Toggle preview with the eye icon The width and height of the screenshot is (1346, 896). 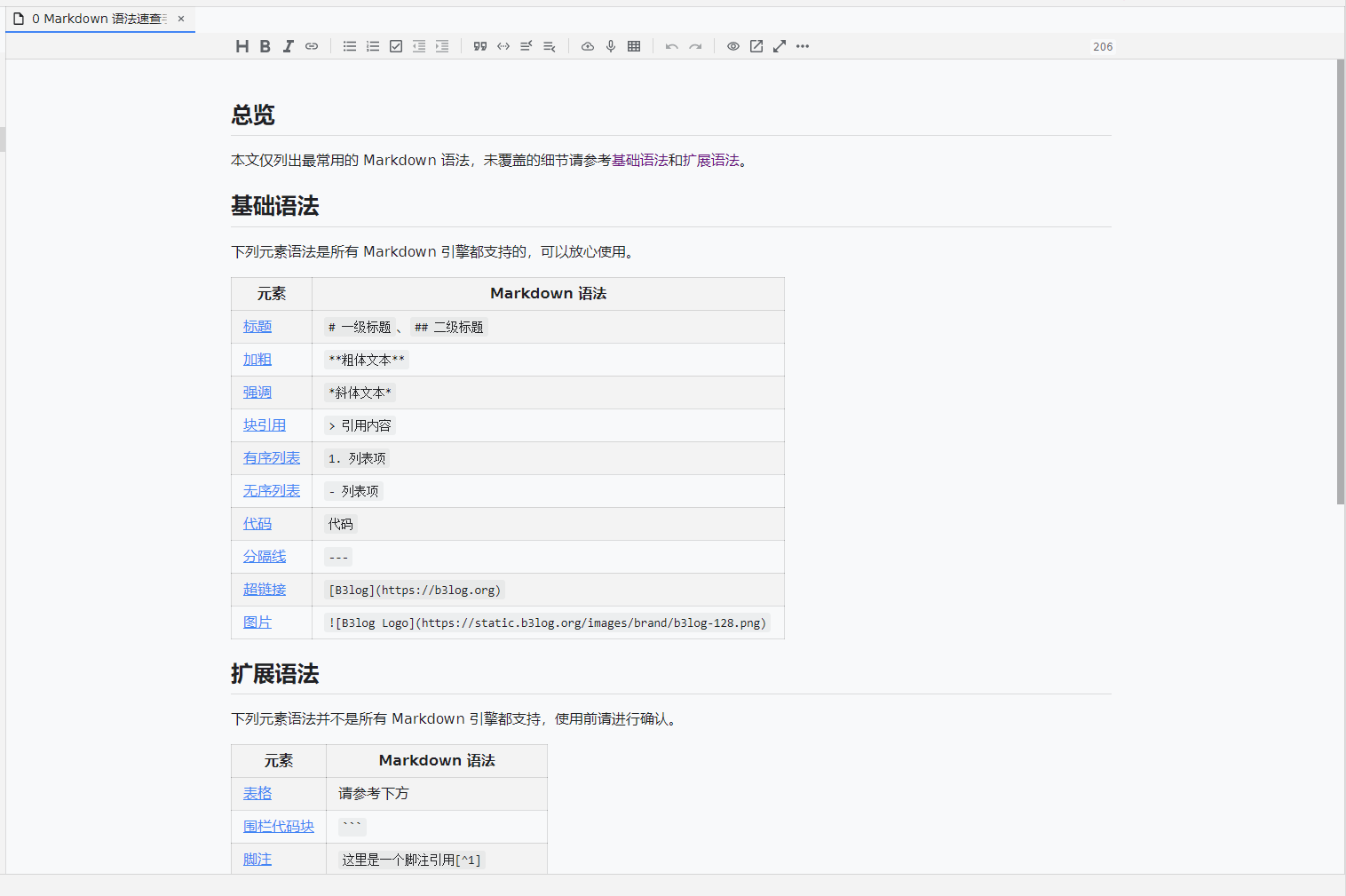pyautogui.click(x=733, y=46)
